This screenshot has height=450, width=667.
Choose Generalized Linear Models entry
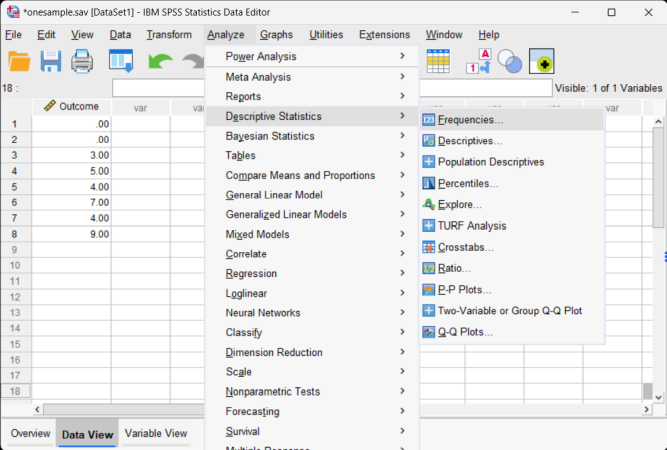coord(312,214)
